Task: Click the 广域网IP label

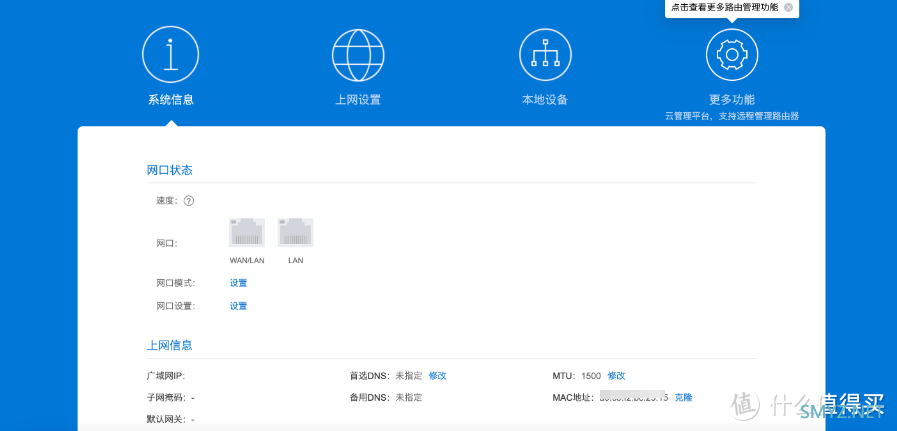Action: click(166, 376)
